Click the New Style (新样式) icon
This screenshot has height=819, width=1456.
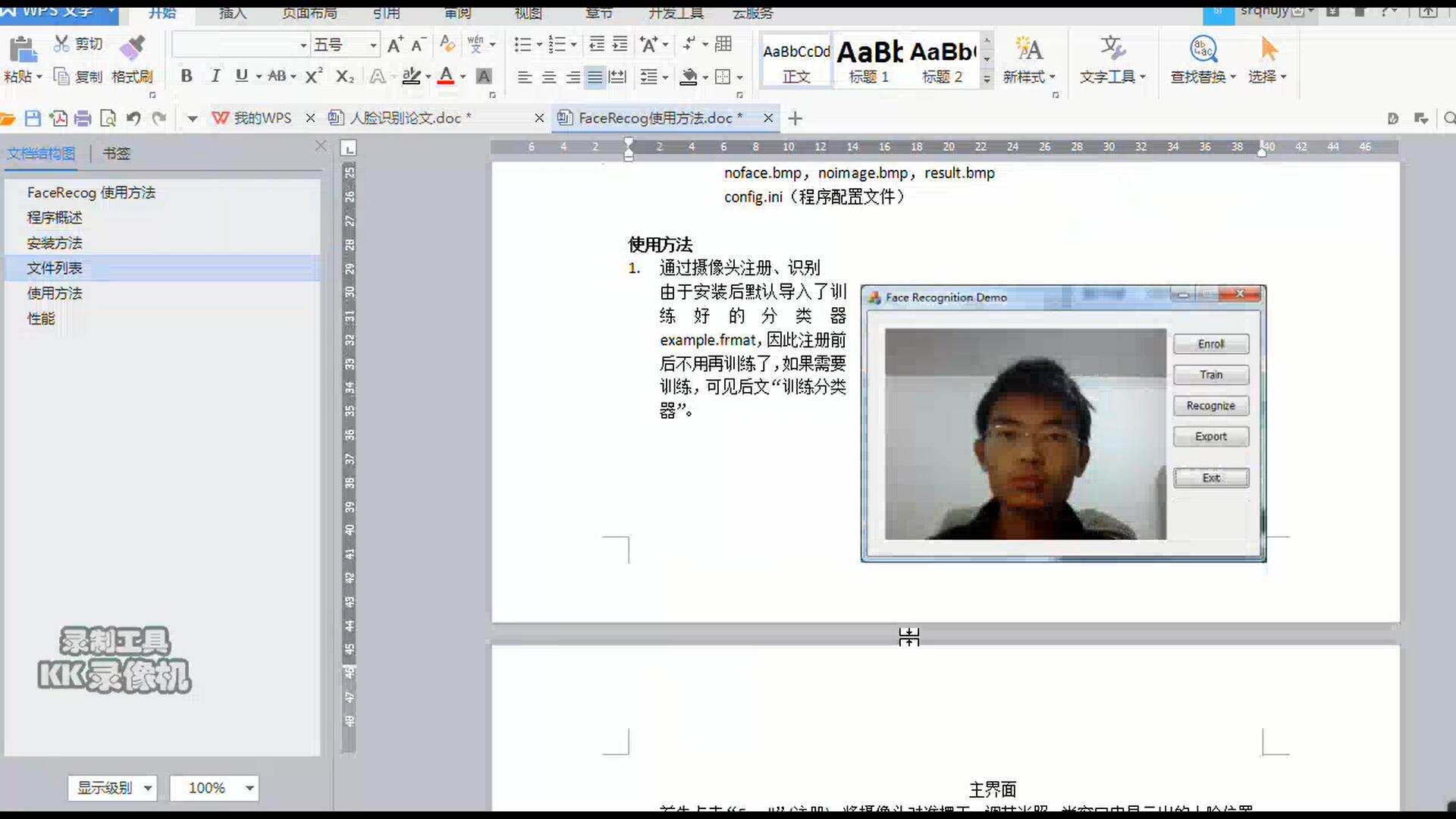[1029, 49]
